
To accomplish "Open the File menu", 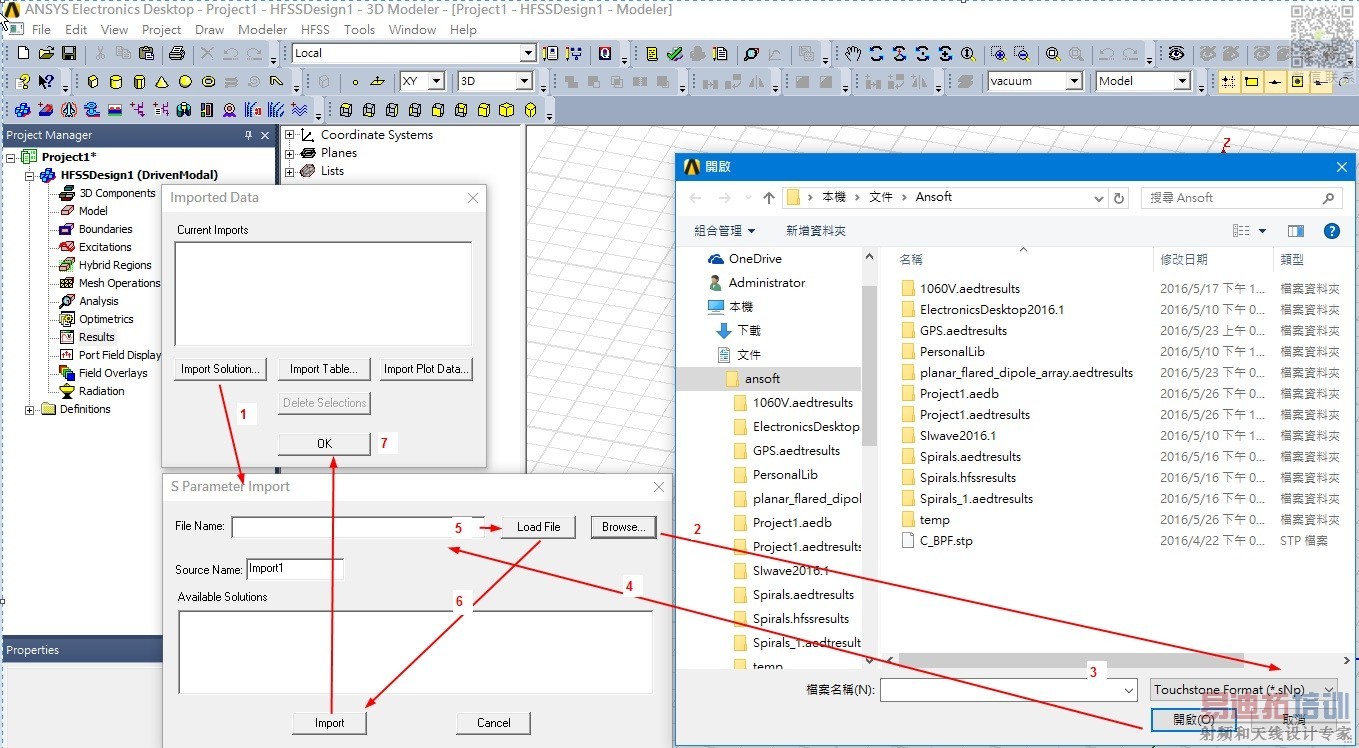I will click(41, 29).
